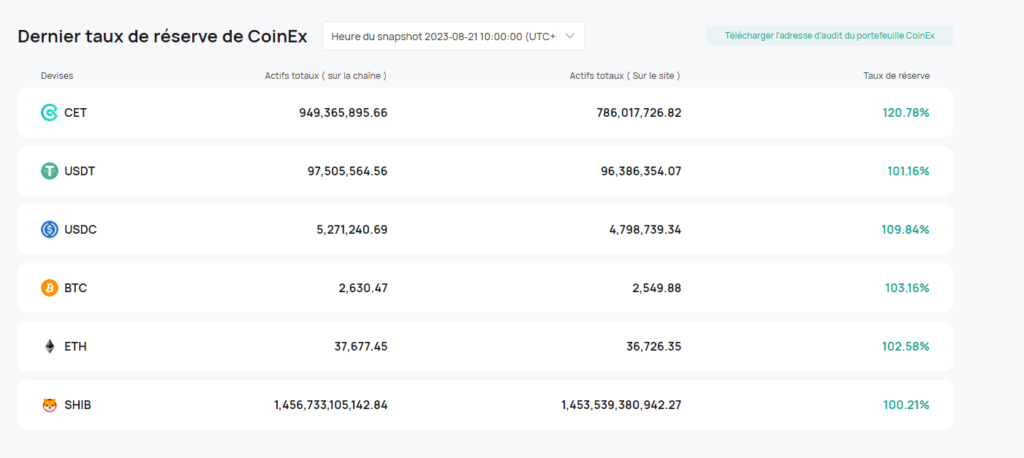Screen dimensions: 1024x458
Task: Select the value 4,798,739.34
Action: 645,229
